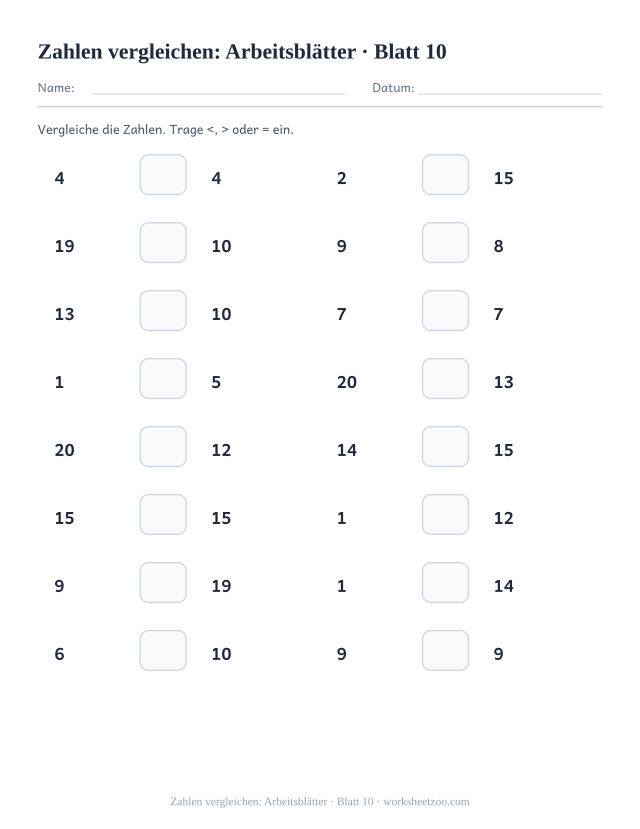Click answer box between 1 and 12

[x=446, y=514]
